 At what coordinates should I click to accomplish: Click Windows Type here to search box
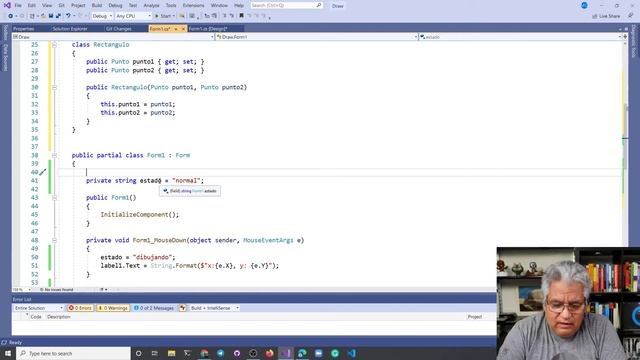tap(73, 353)
